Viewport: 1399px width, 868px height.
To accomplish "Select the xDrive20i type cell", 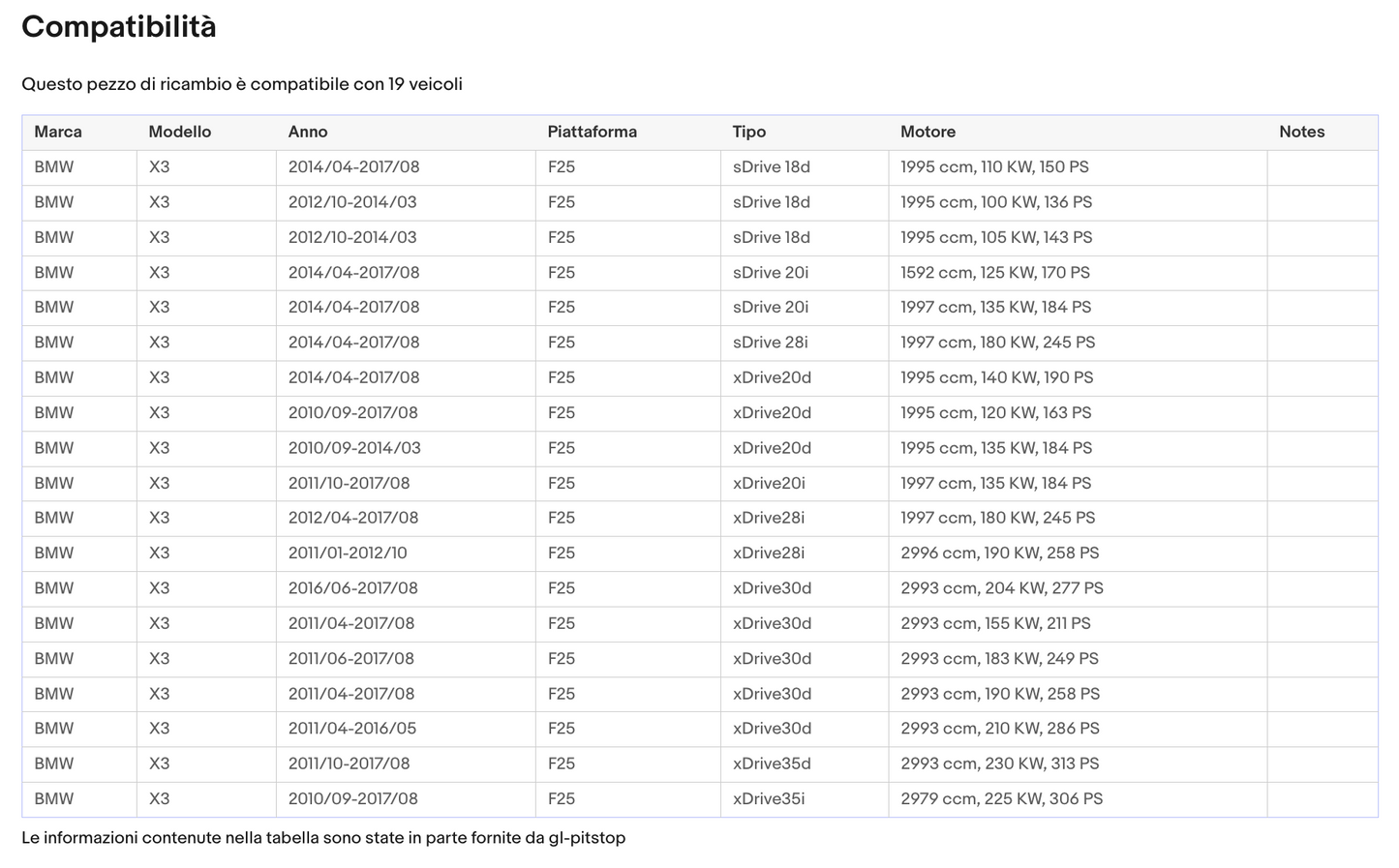I will tap(769, 483).
